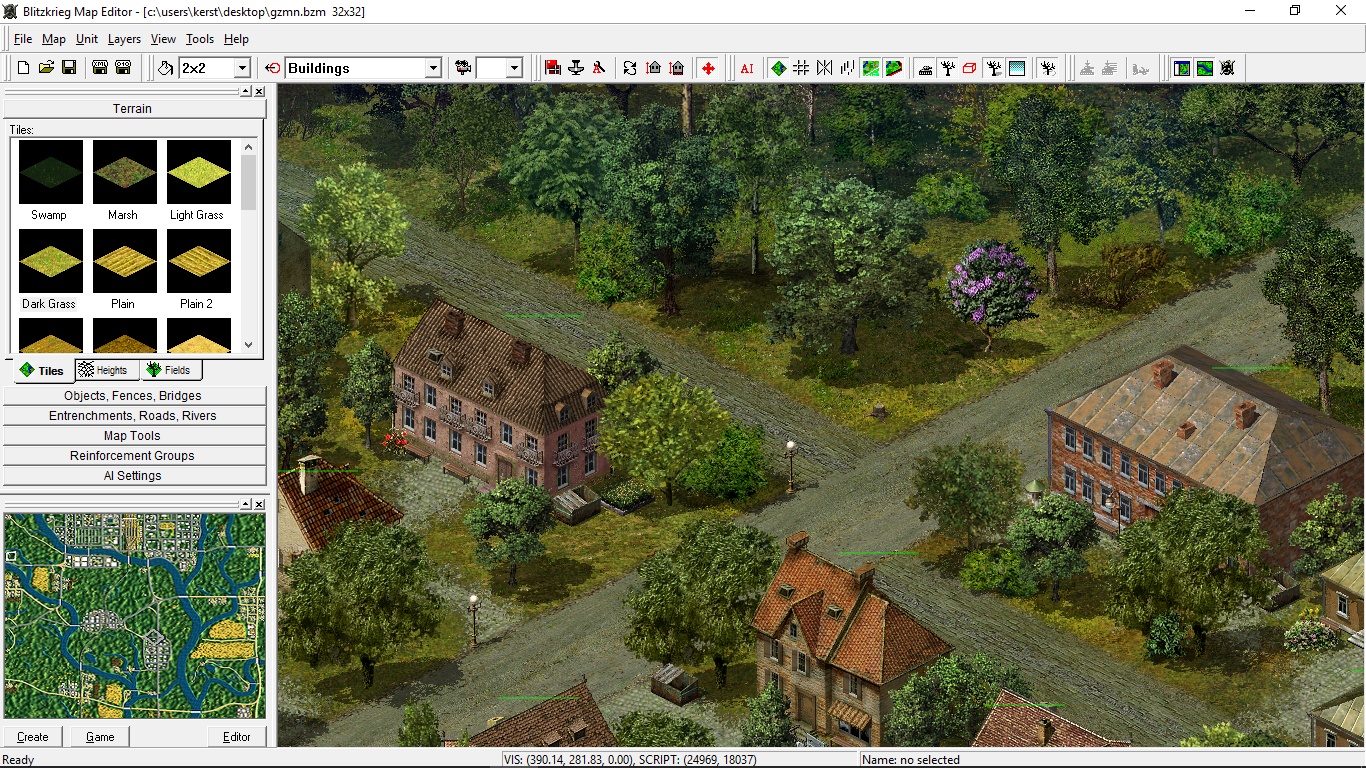Click the window layout icon near toolbar end

click(x=1182, y=68)
